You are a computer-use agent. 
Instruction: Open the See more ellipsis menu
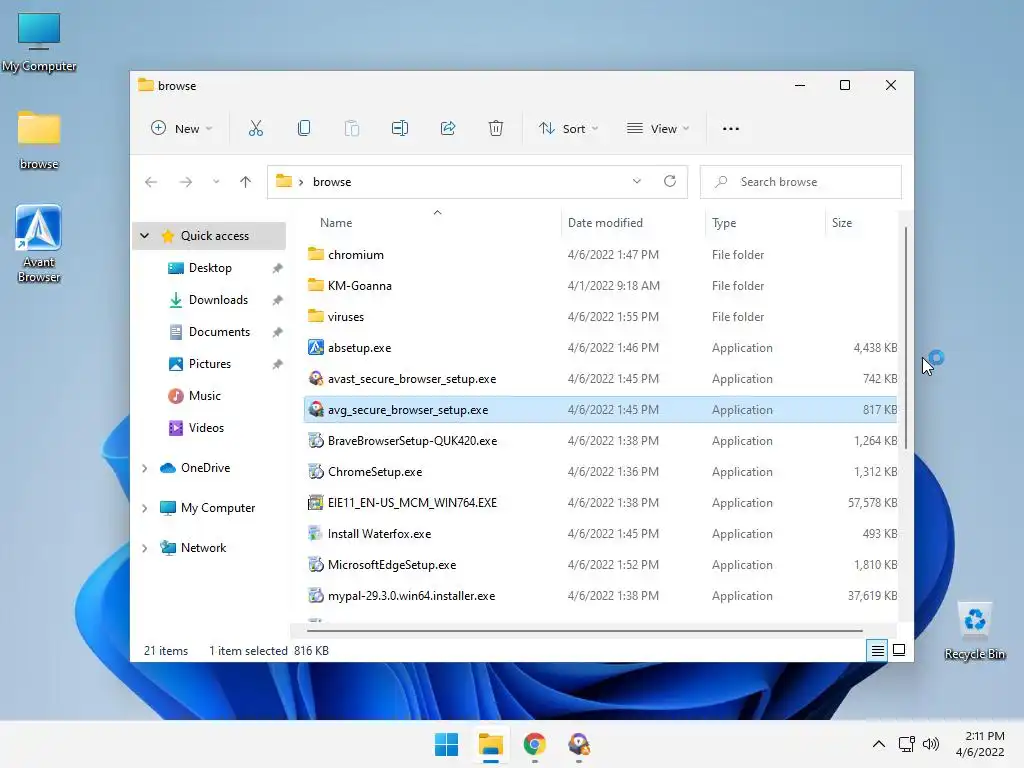[731, 129]
